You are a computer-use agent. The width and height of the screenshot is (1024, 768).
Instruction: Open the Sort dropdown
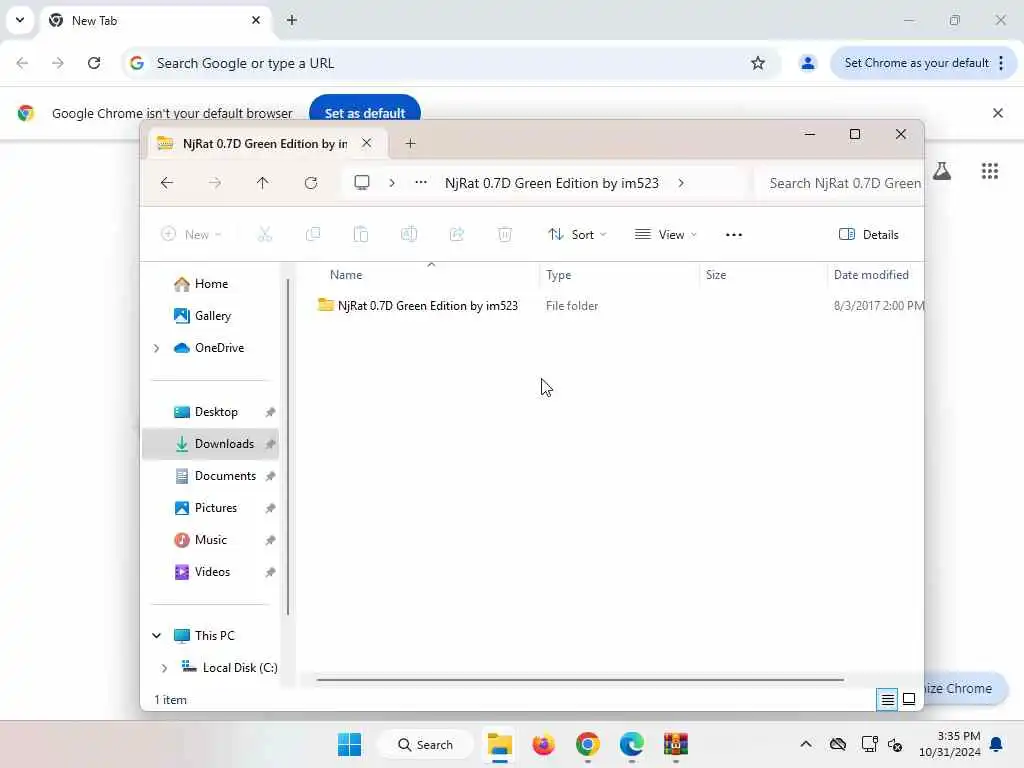click(577, 234)
